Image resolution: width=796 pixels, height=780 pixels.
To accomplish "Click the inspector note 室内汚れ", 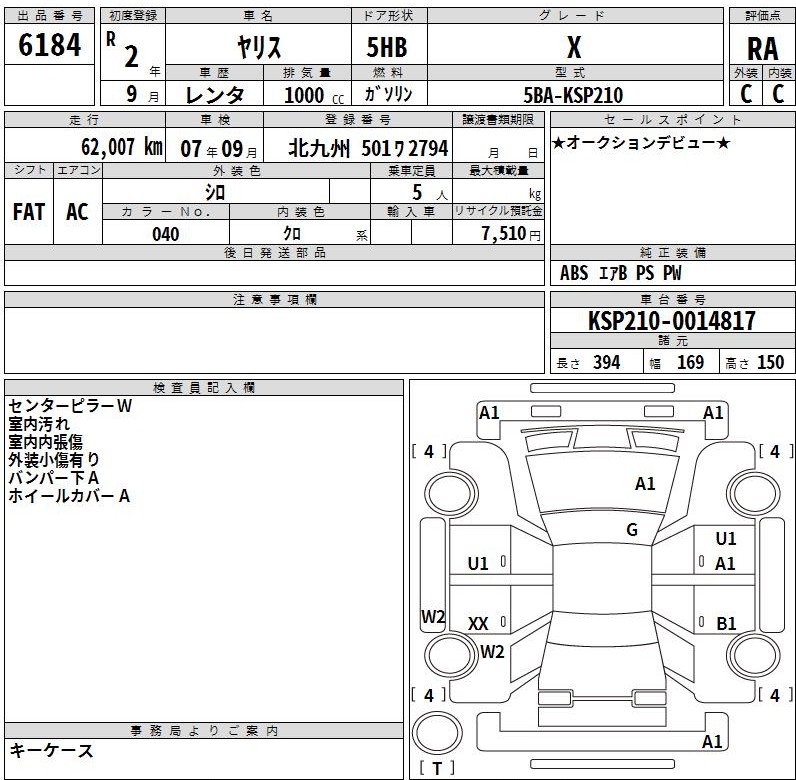I will click(x=39, y=424).
